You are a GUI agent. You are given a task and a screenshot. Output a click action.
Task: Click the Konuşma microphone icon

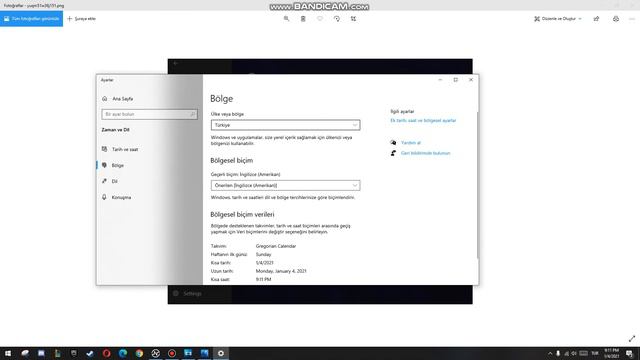pos(104,197)
